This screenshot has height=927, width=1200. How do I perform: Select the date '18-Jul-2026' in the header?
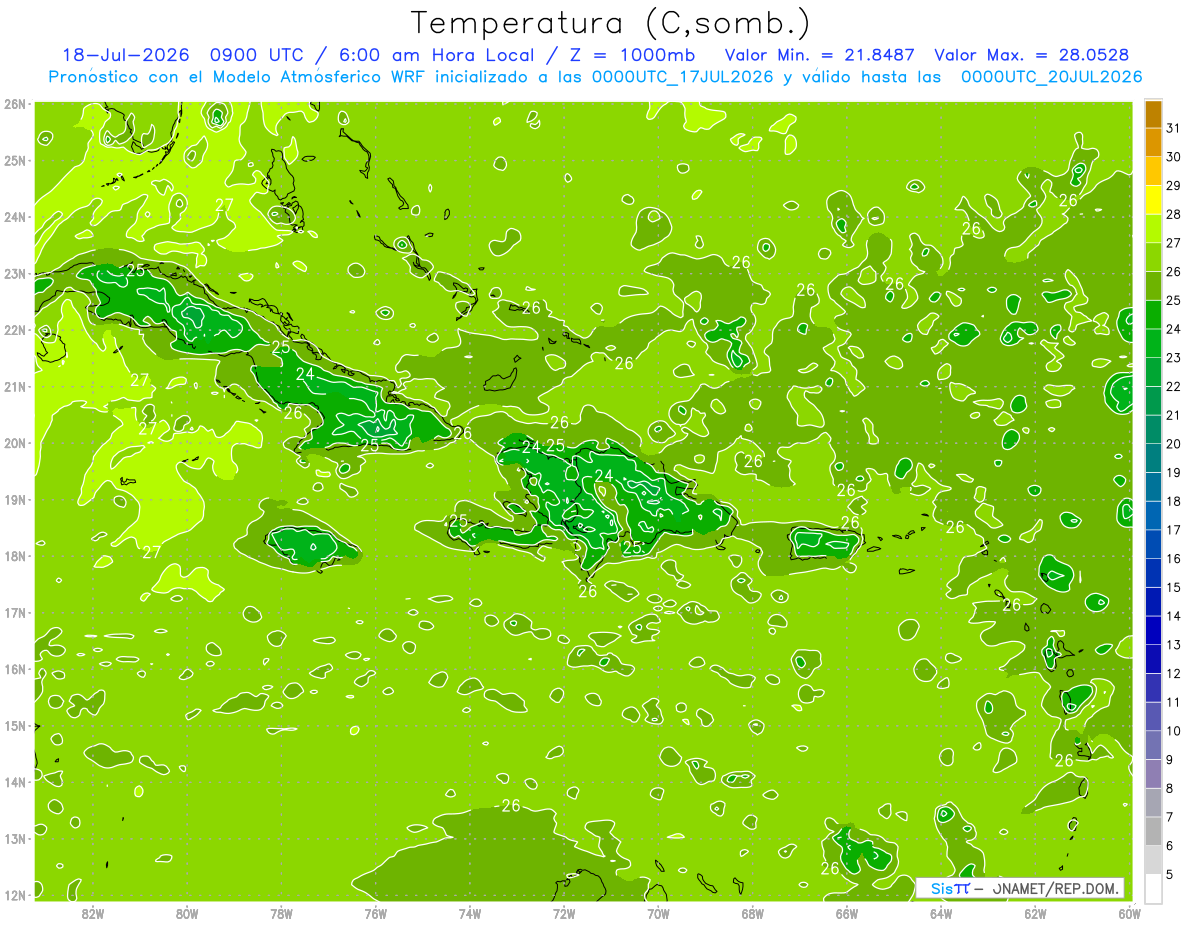click(x=125, y=56)
